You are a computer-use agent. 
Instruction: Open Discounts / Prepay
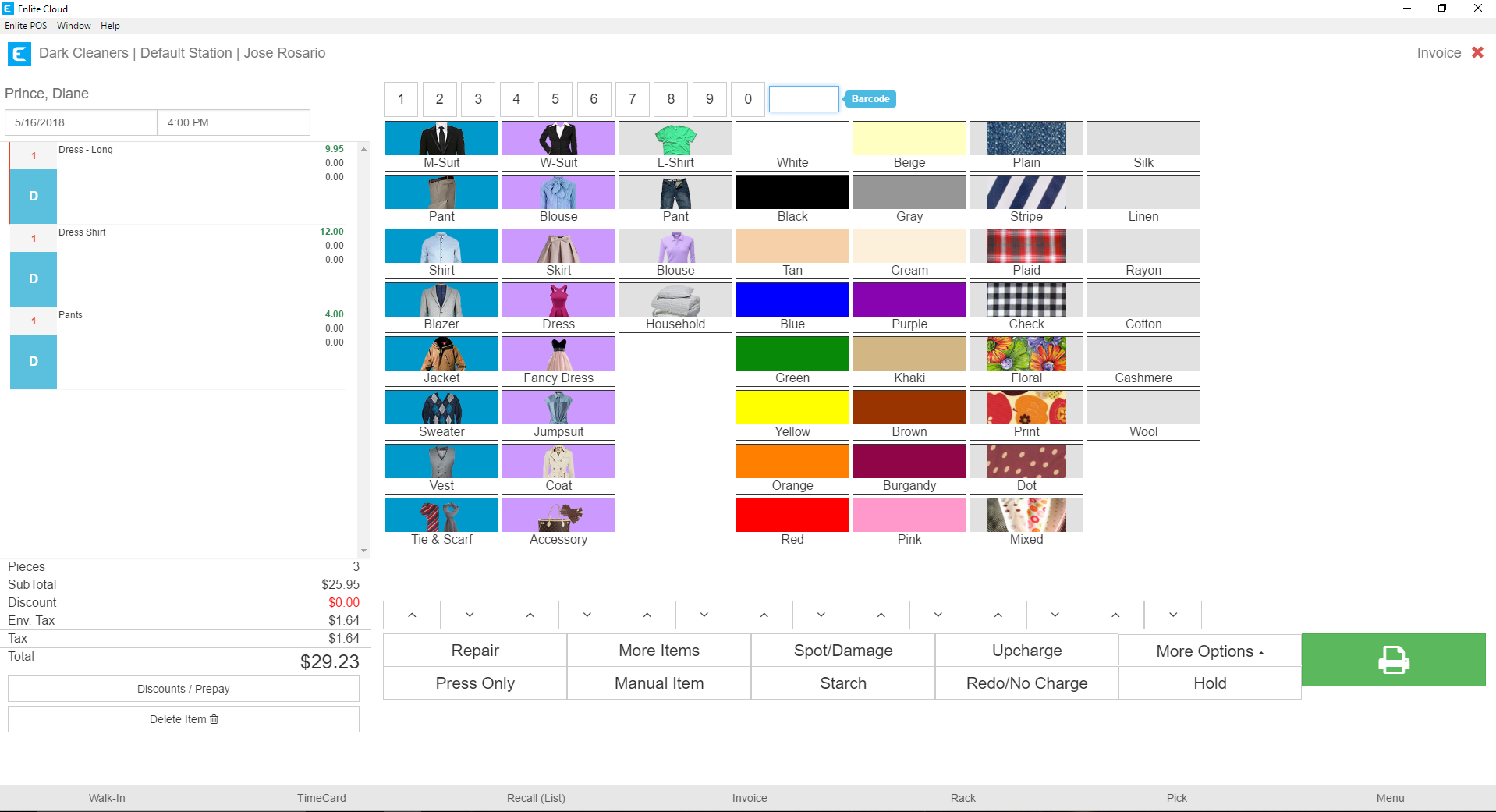click(183, 689)
